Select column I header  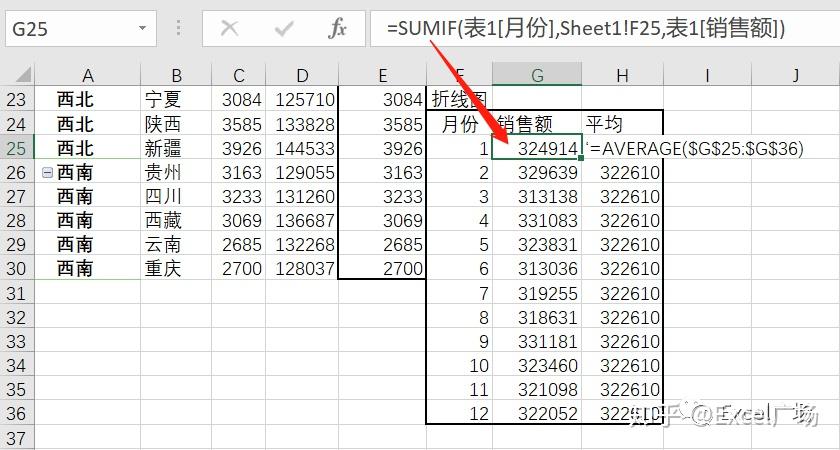click(x=707, y=75)
